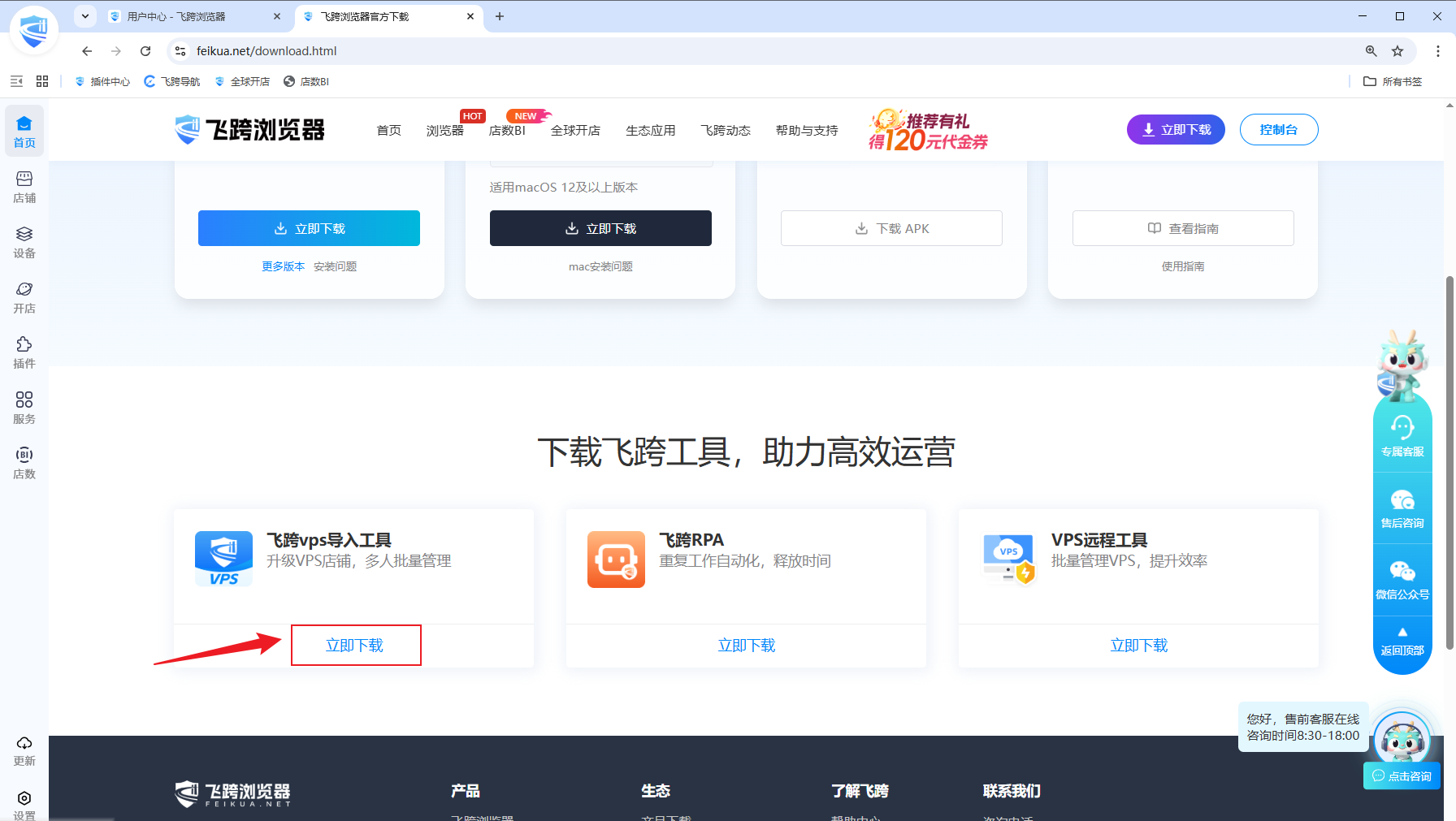Screen dimensions: 1456x821
Task: Open the browser three-dot menu
Action: (x=1438, y=51)
